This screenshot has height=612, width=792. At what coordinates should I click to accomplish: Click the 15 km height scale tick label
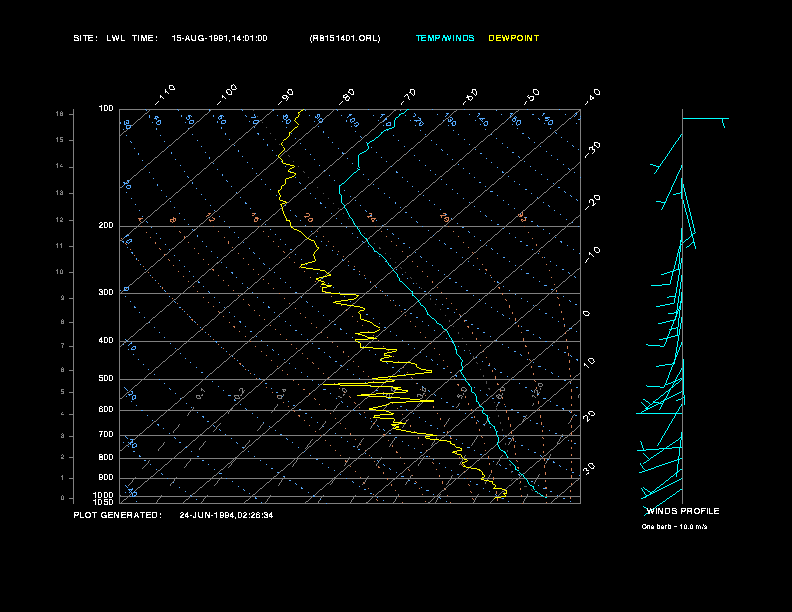[60, 140]
